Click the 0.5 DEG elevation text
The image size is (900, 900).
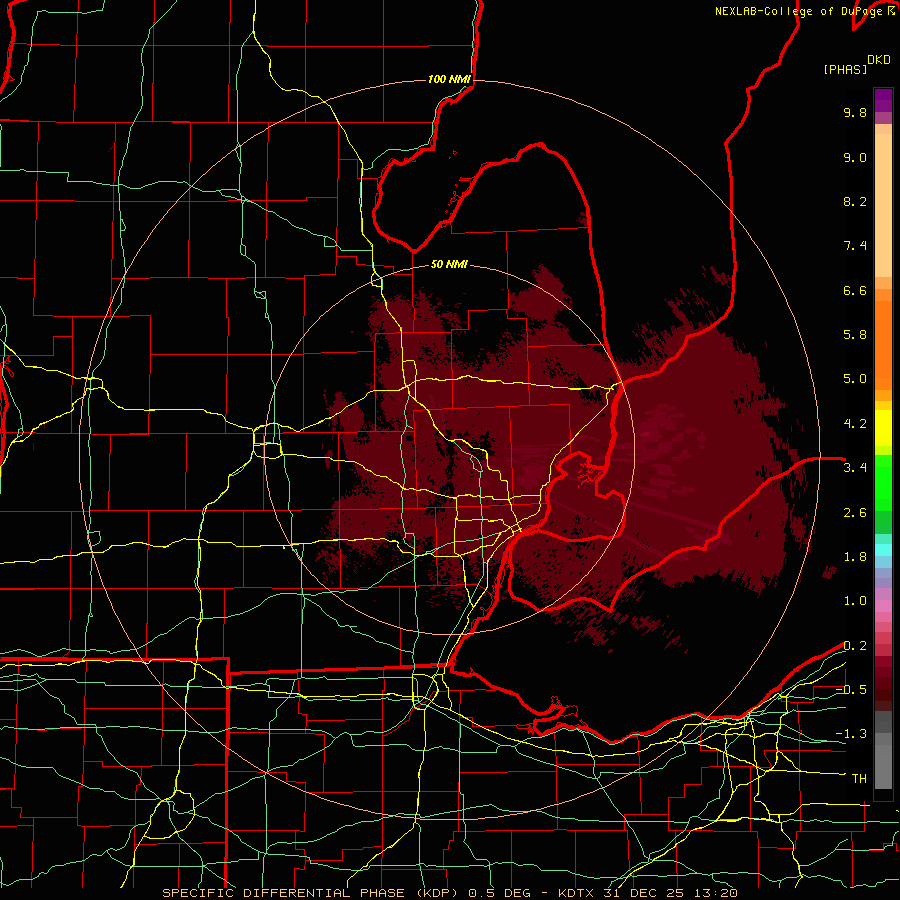click(501, 893)
